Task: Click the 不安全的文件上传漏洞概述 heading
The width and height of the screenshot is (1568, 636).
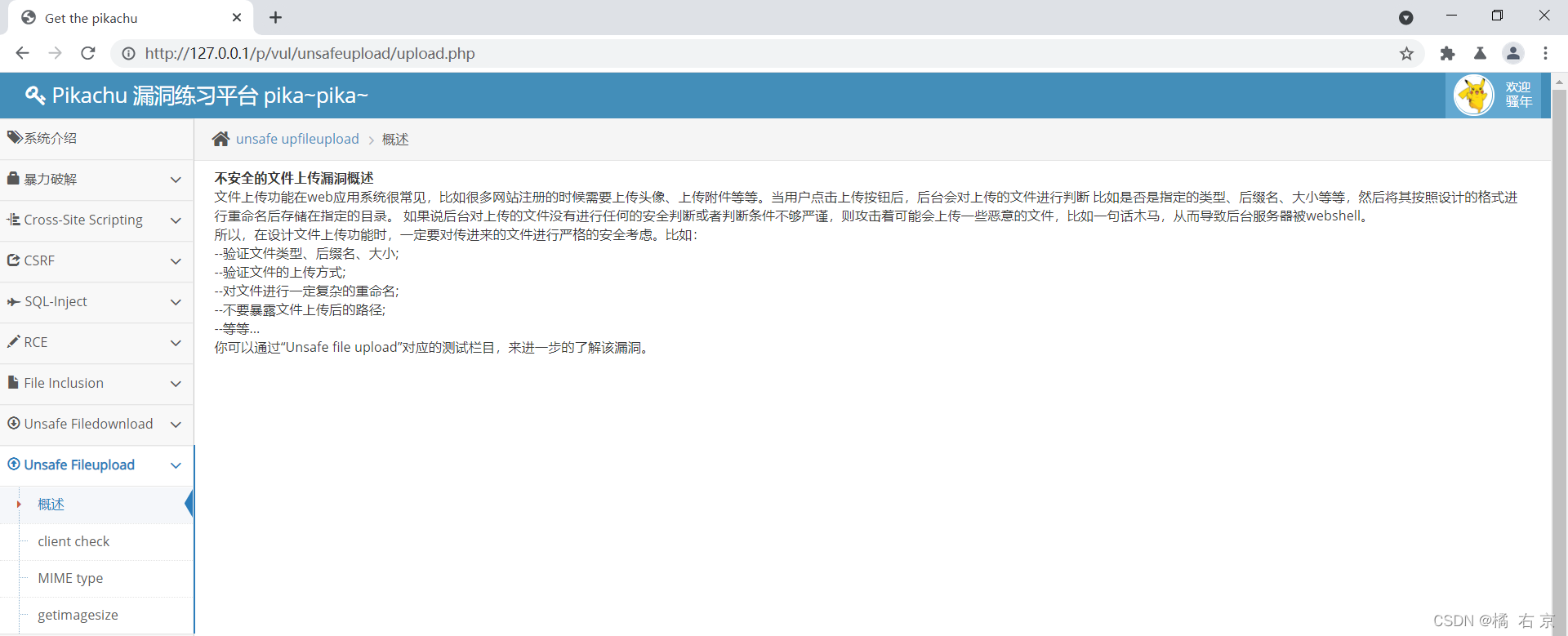Action: [294, 178]
